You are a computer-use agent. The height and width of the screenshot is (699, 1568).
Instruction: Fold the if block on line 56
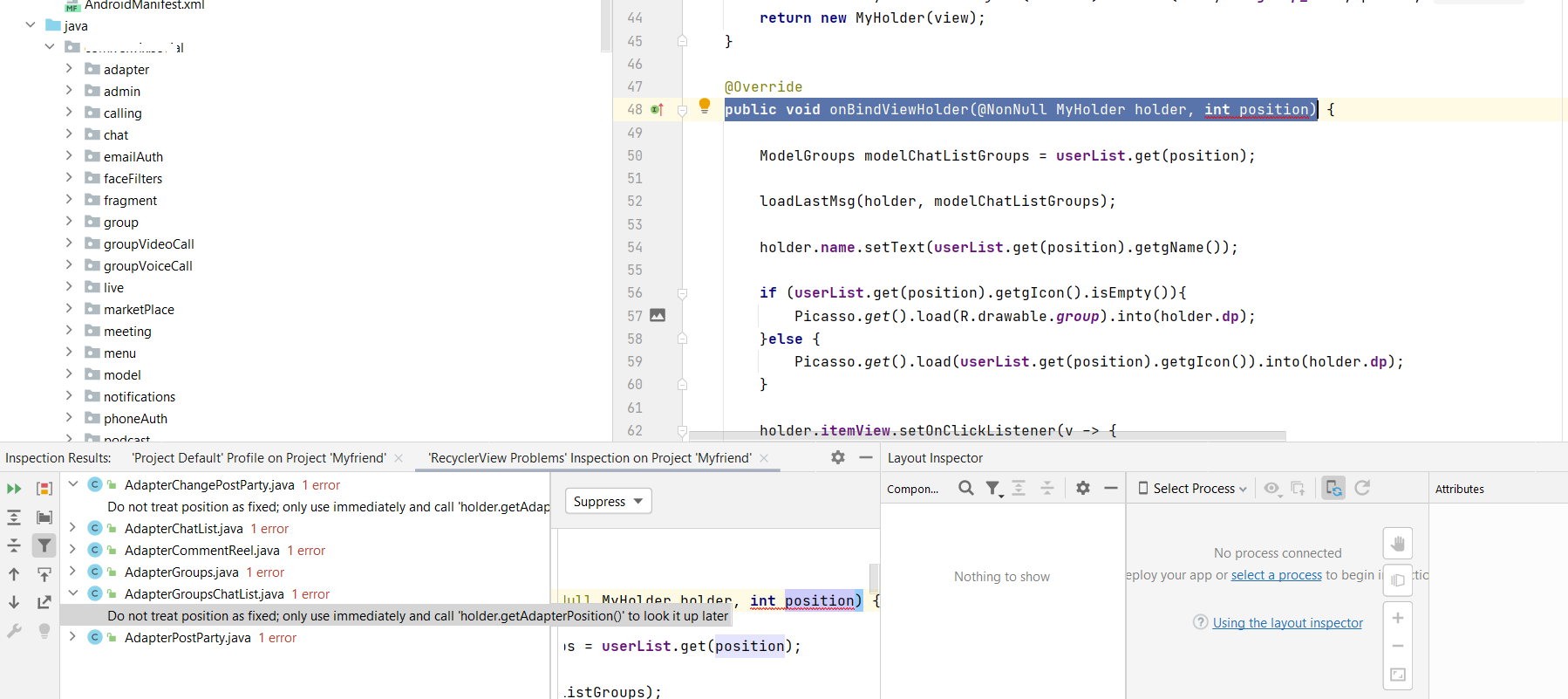[x=683, y=294]
